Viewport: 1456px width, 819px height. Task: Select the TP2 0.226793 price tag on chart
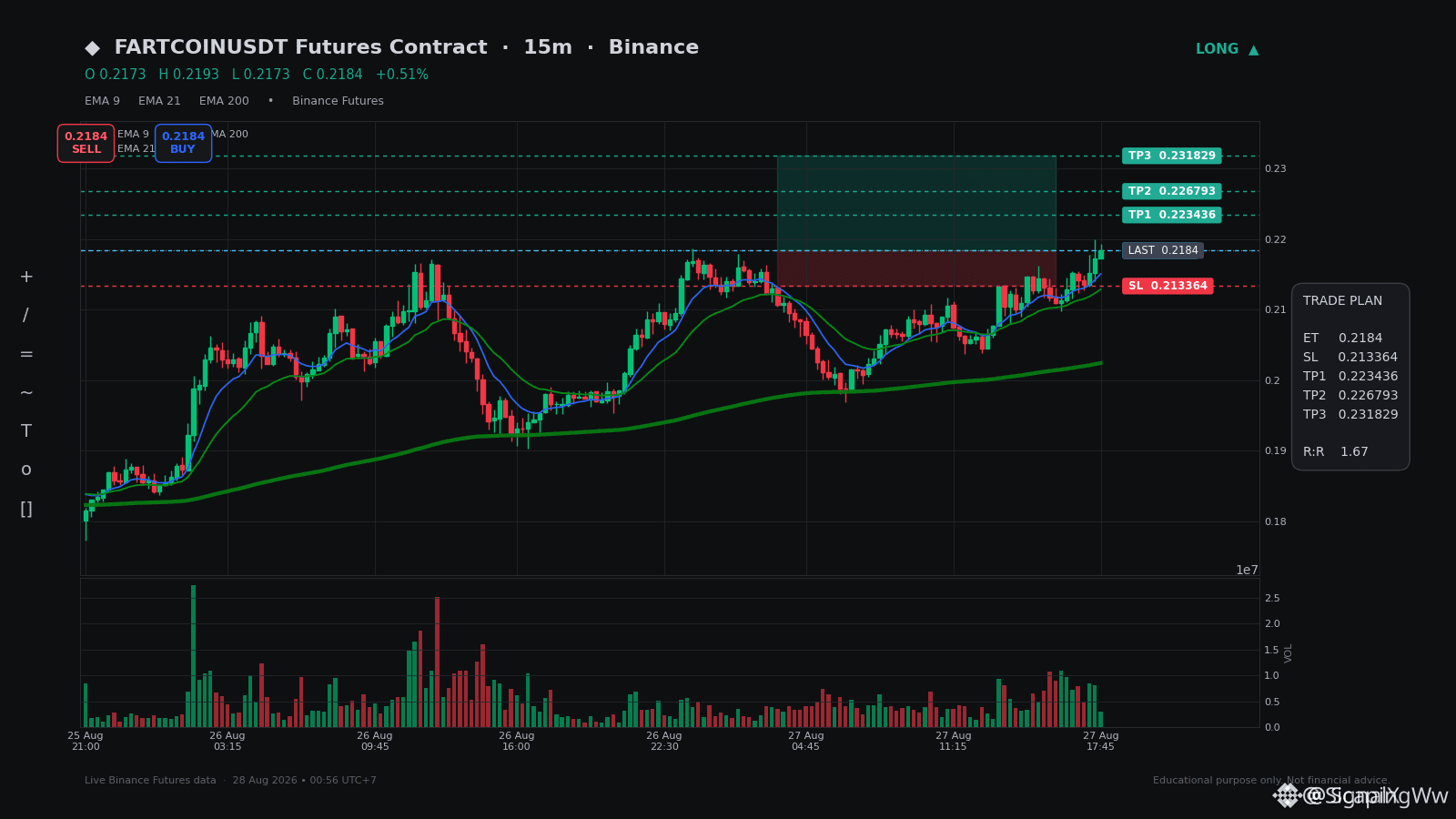[x=1171, y=191]
